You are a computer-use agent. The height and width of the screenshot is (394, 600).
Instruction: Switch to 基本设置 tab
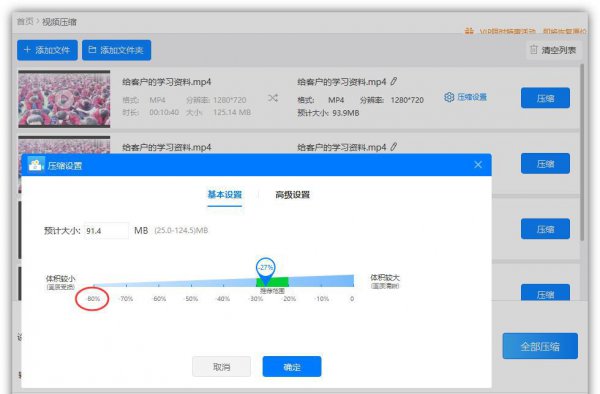[x=225, y=195]
